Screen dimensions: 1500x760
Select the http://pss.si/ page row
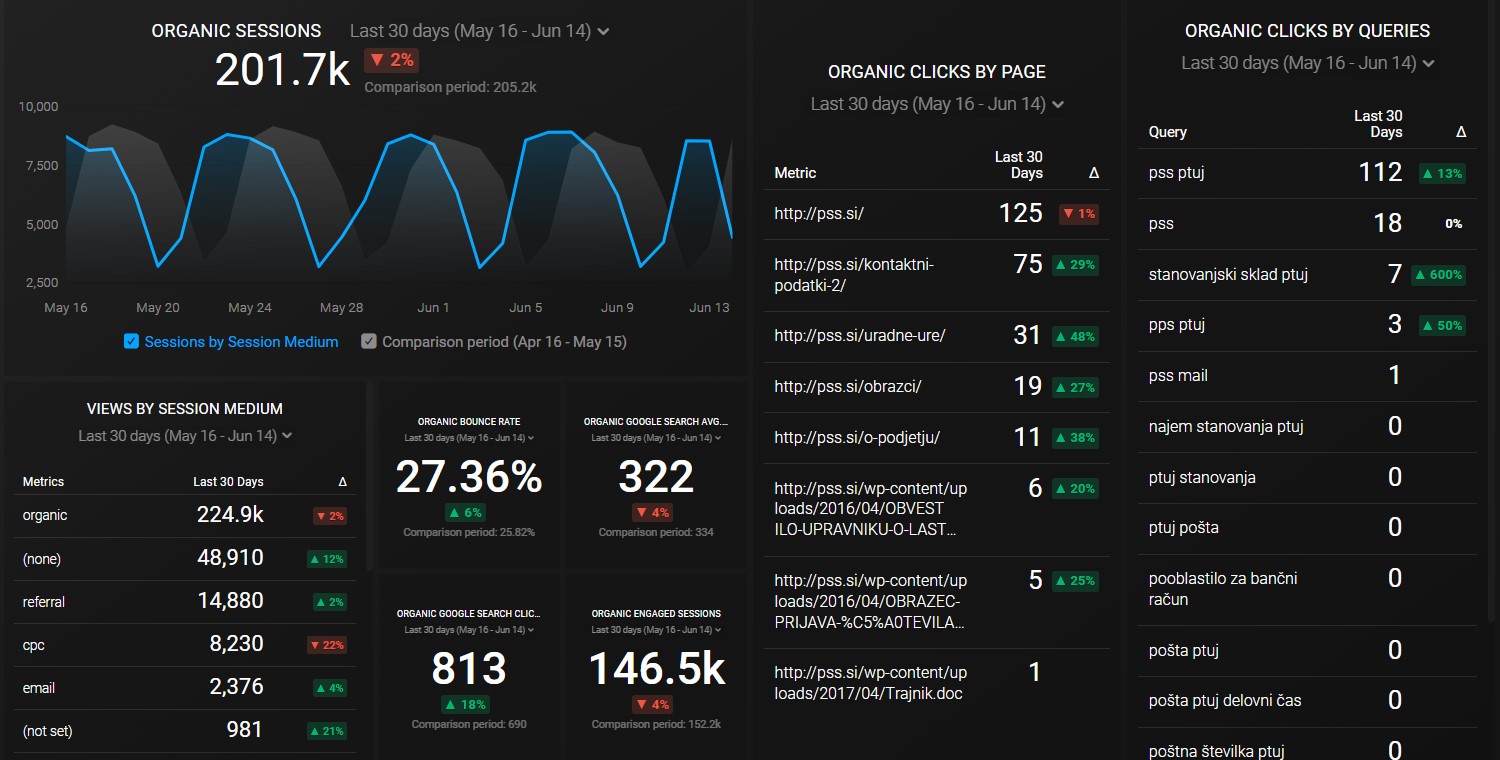937,213
